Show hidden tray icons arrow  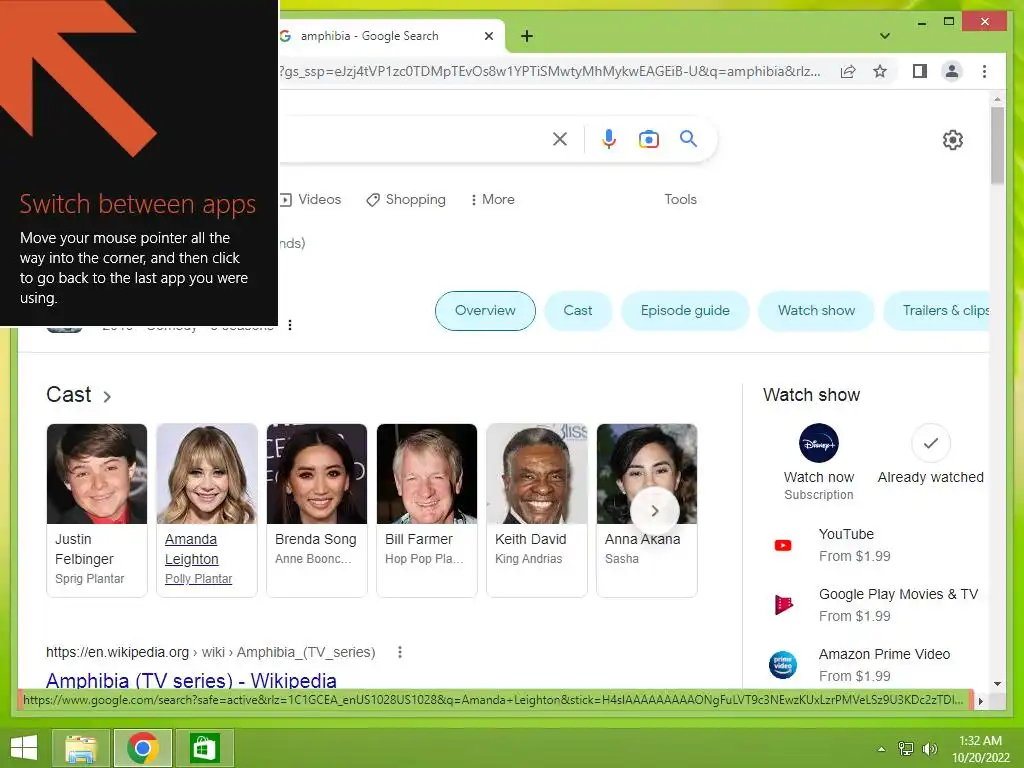pos(882,749)
